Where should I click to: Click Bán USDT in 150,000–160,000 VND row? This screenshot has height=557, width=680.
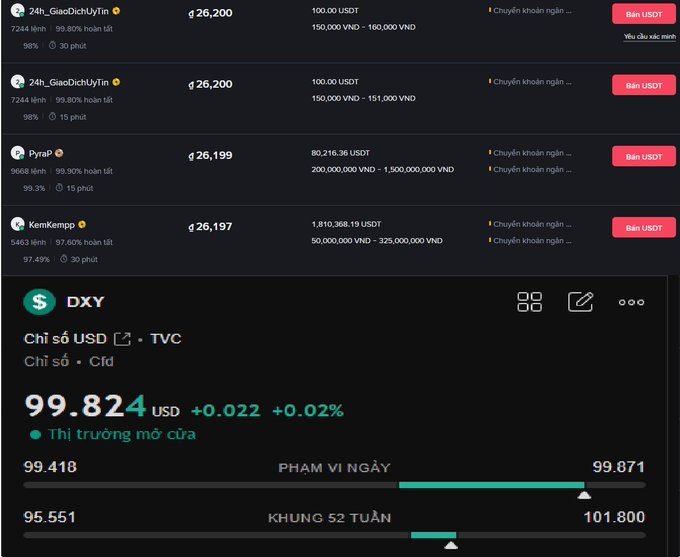(644, 14)
